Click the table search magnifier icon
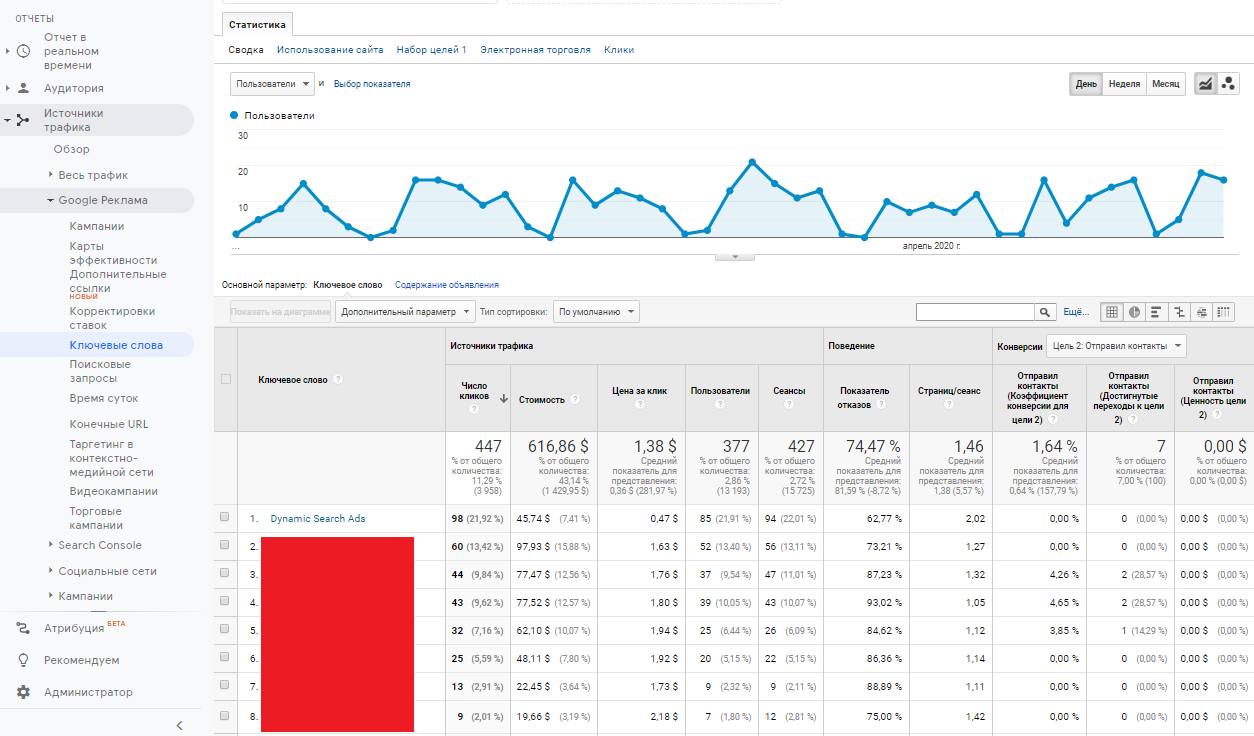The image size is (1254, 736). [x=1045, y=312]
